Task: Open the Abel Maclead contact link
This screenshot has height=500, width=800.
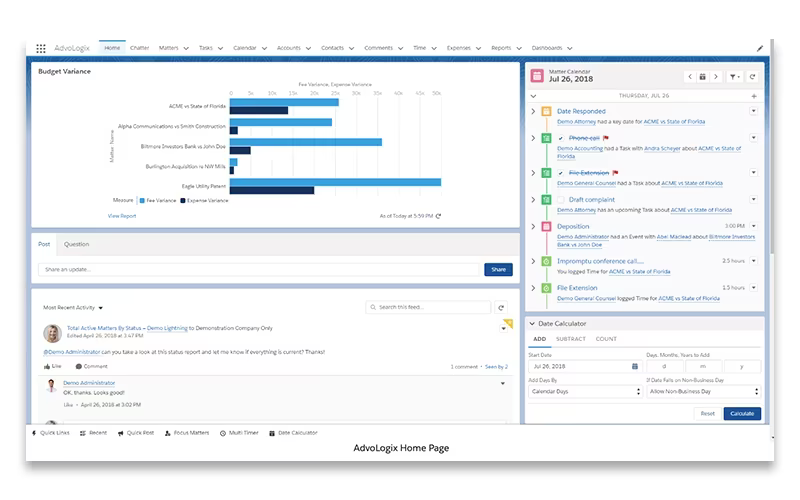Action: [x=674, y=237]
